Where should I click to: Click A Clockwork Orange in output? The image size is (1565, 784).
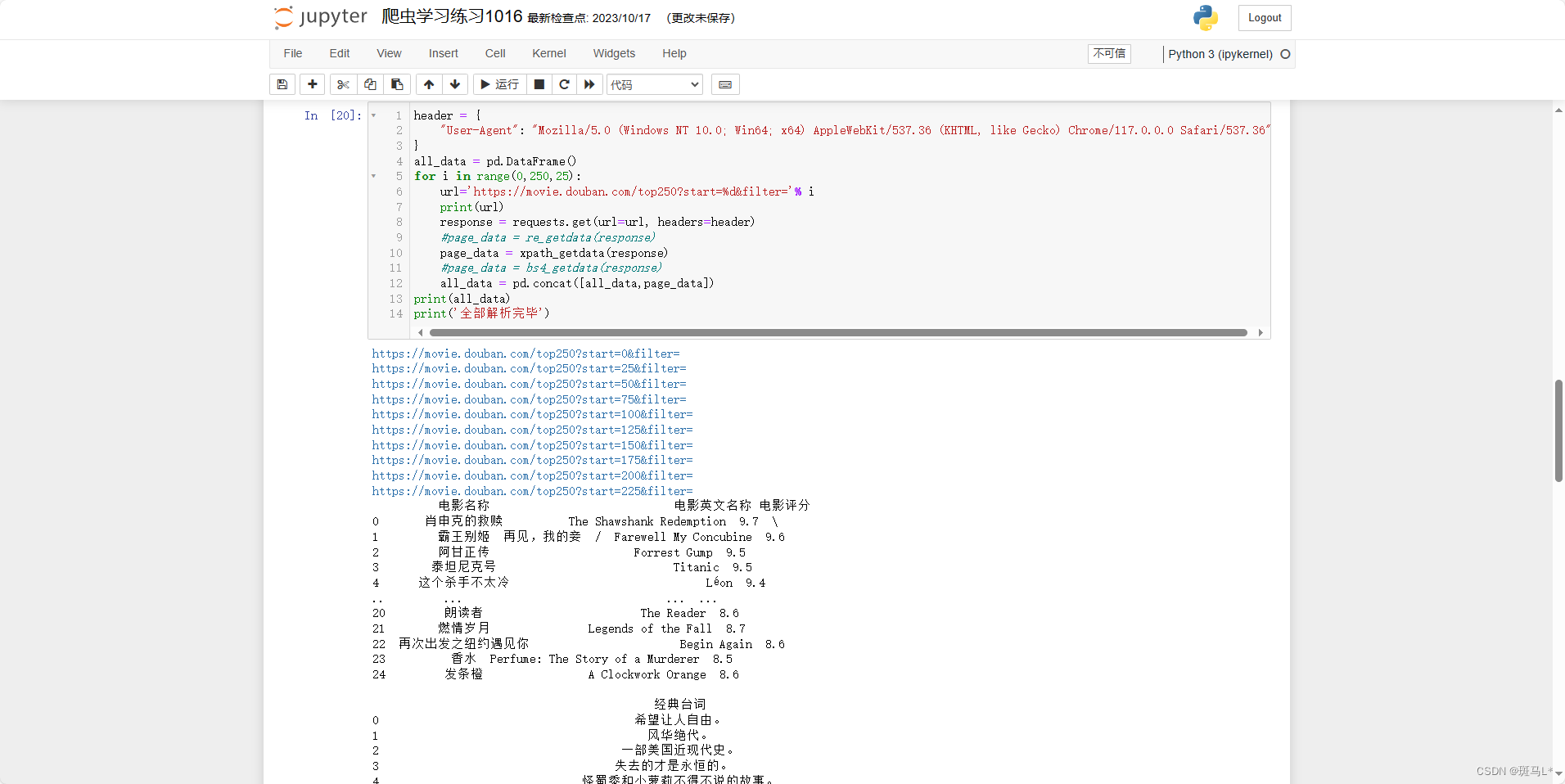[x=647, y=674]
